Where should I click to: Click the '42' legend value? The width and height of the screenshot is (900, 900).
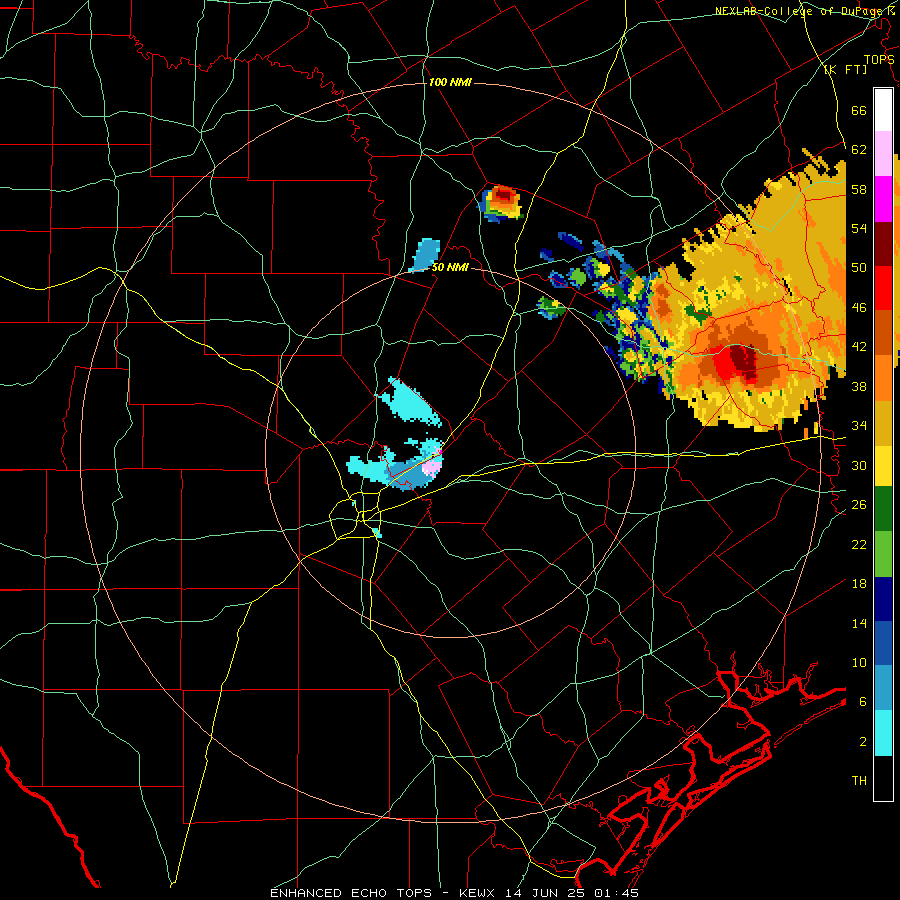(859, 347)
